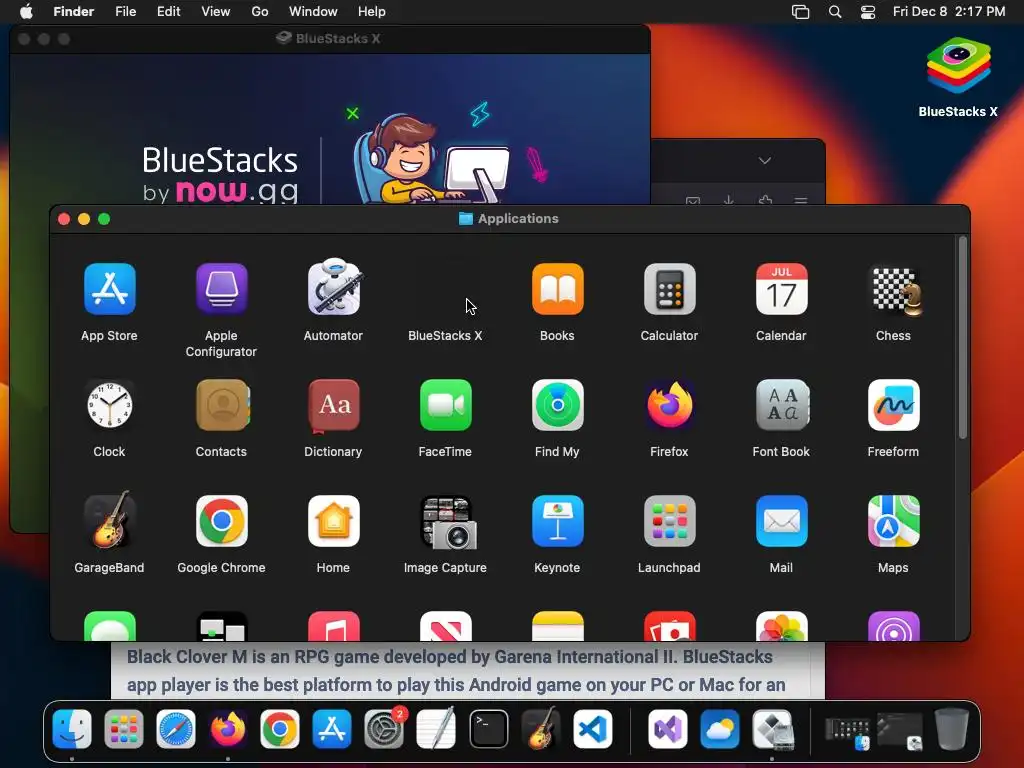Open the Help menu
1024x768 pixels.
372,11
